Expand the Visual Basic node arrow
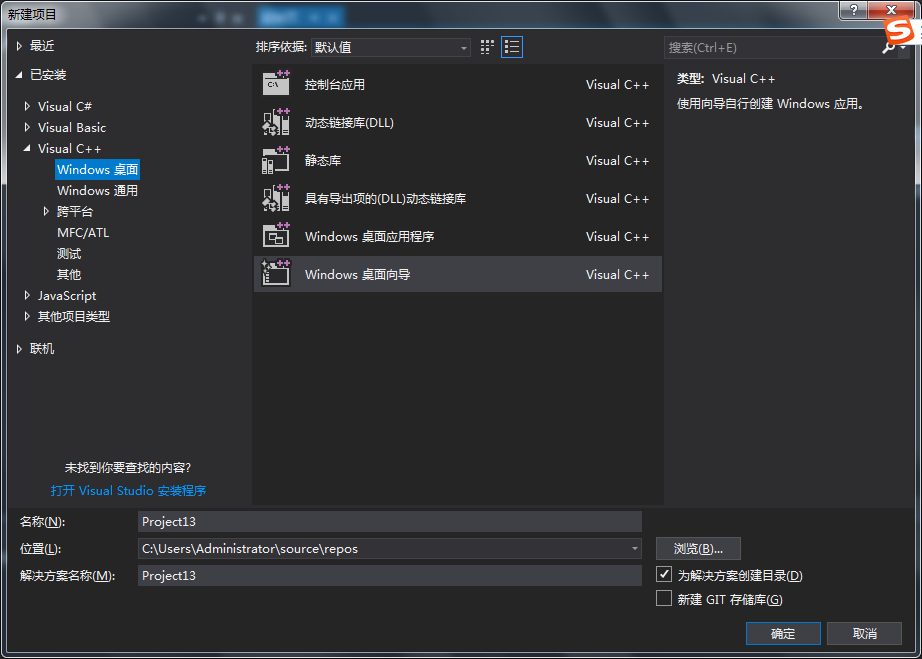 (27, 127)
